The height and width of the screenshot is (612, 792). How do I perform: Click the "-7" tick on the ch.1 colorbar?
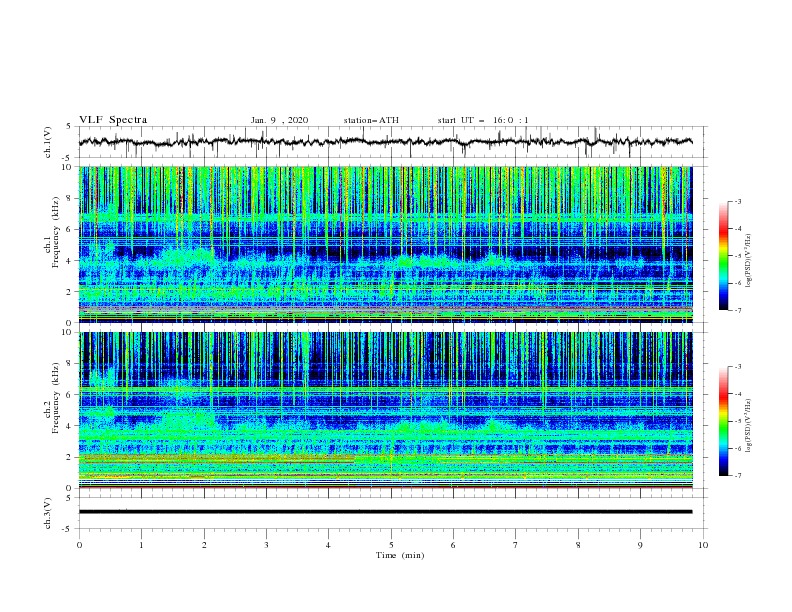tap(738, 310)
